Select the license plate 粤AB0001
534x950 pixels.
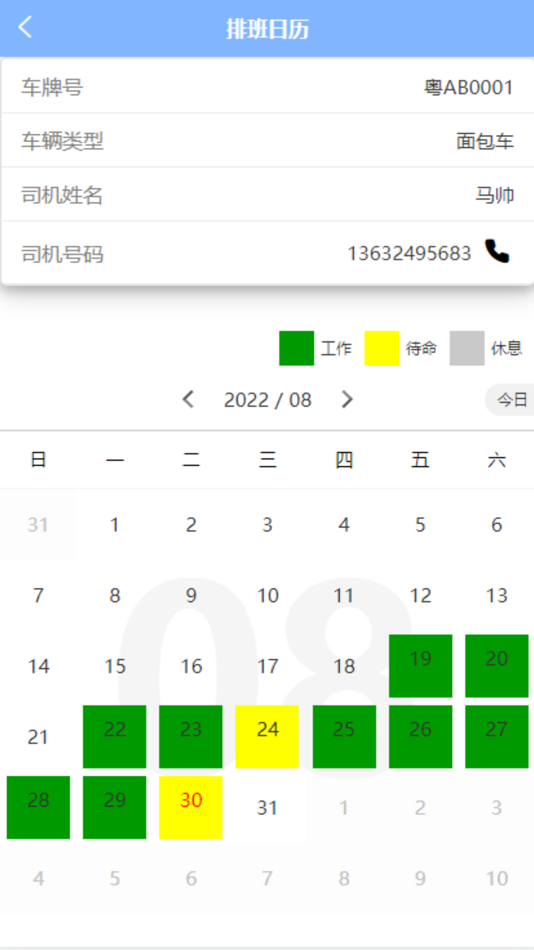tap(469, 88)
